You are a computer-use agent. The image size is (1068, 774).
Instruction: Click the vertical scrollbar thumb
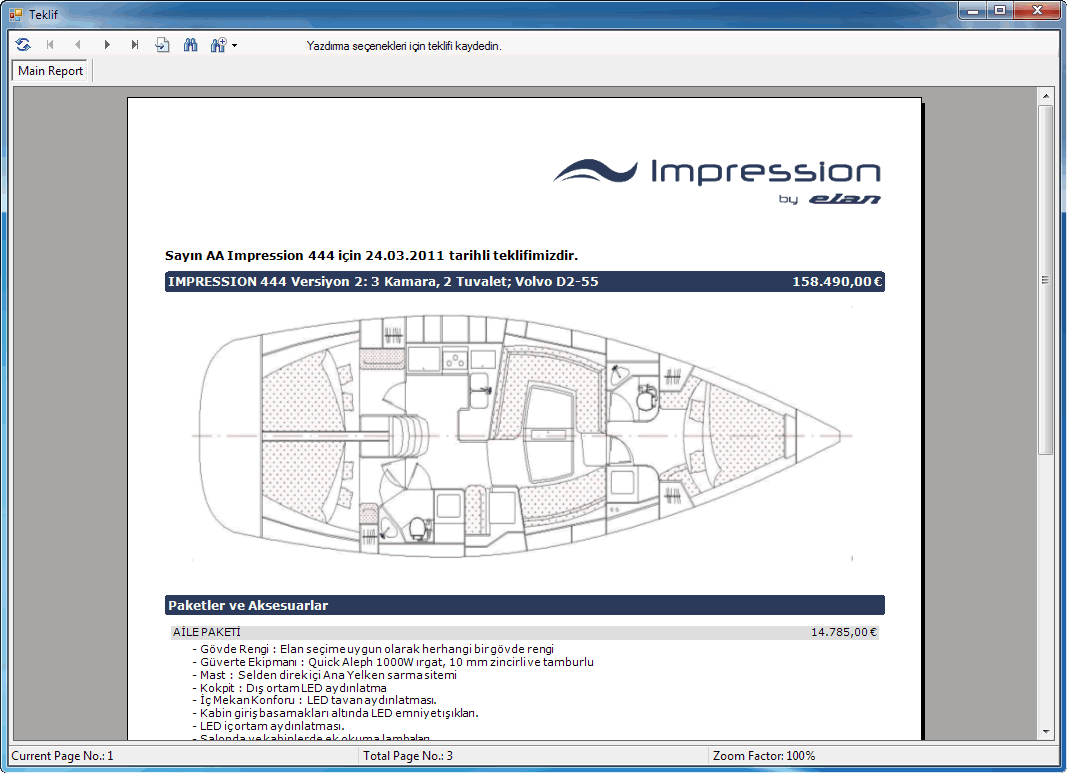pos(1046,279)
